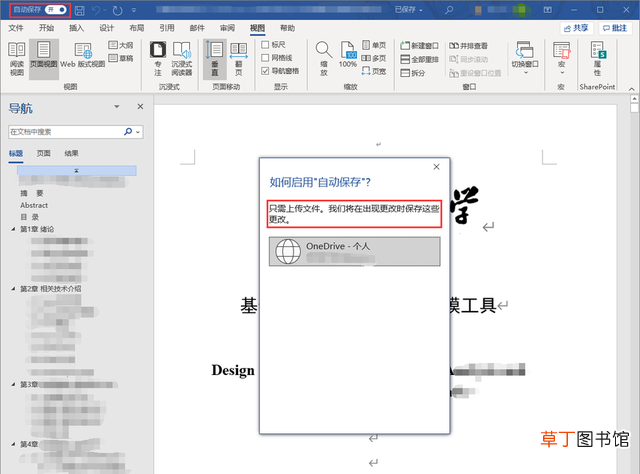Switch to the 插入 ribbon tab

pyautogui.click(x=76, y=28)
